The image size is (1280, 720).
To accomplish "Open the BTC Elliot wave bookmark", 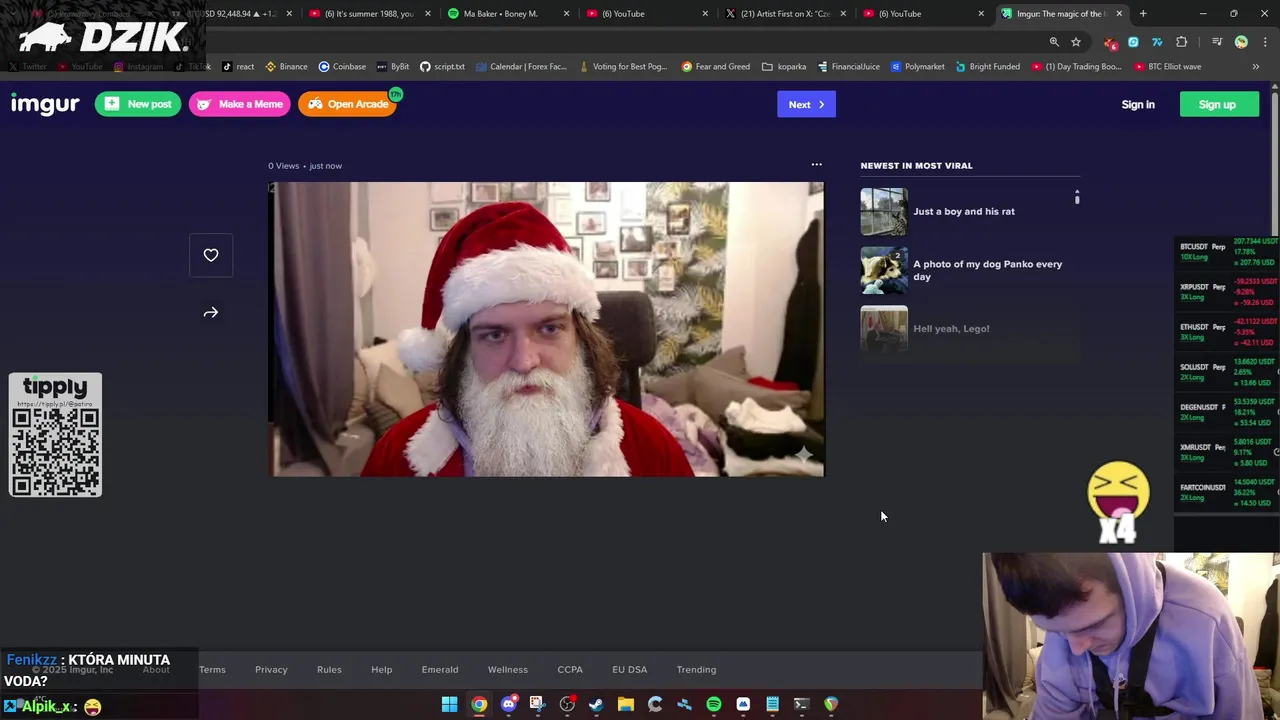I will 1168,67.
